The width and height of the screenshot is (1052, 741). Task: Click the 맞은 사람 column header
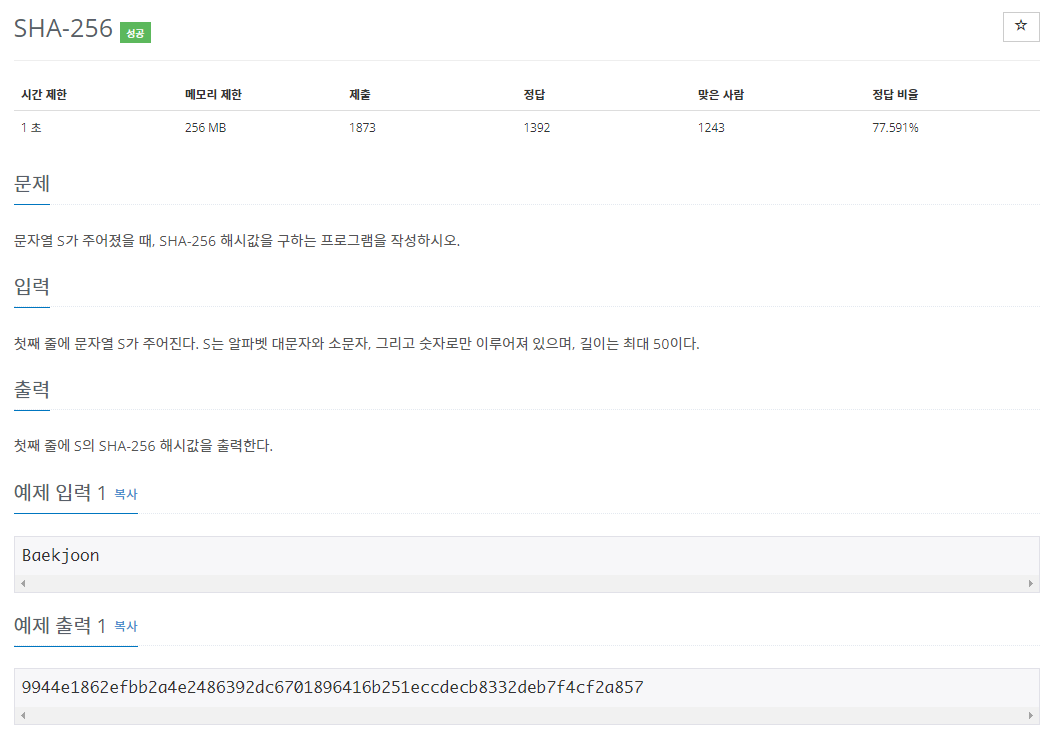tap(720, 94)
